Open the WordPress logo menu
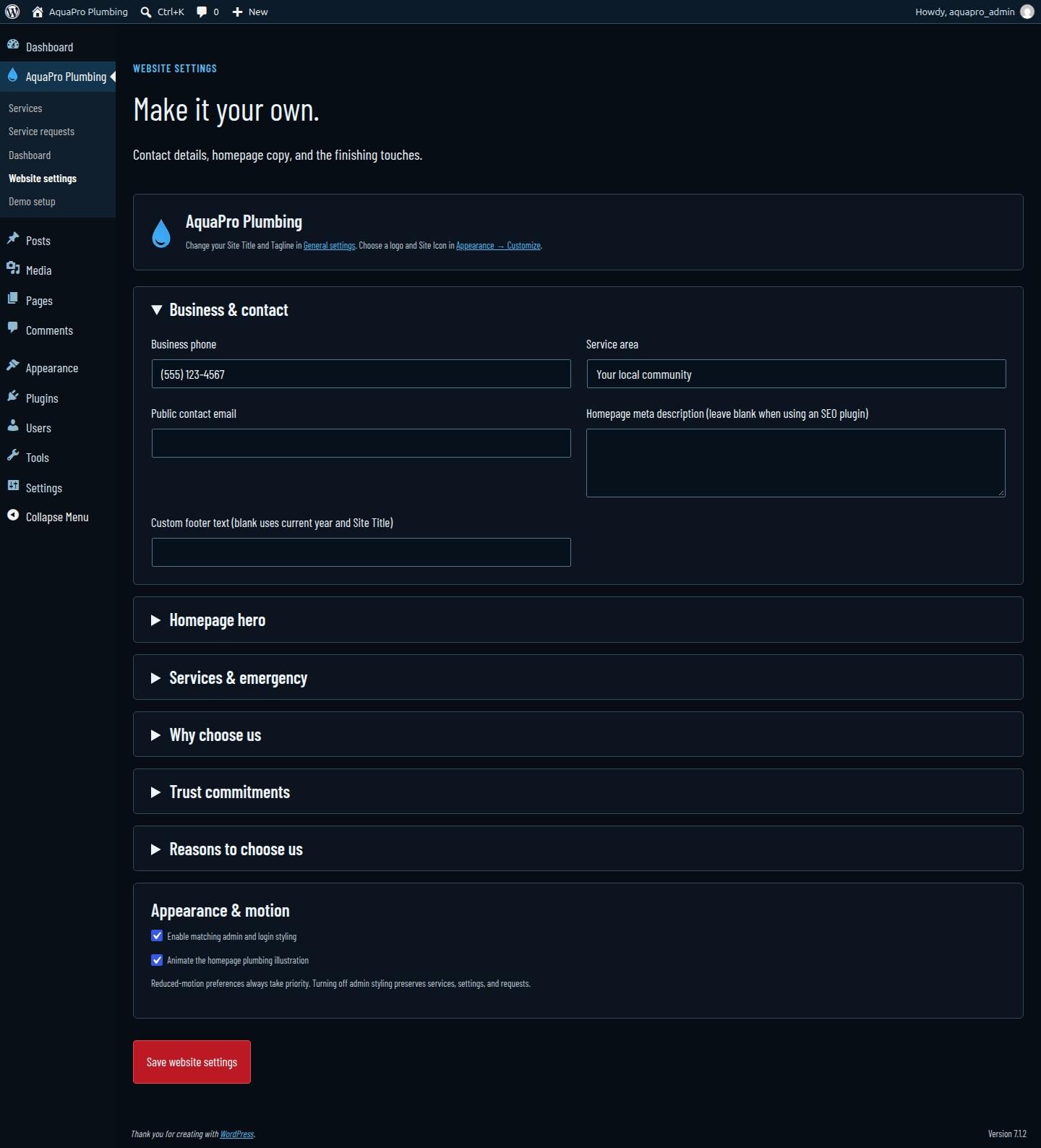This screenshot has height=1148, width=1041. 12,12
